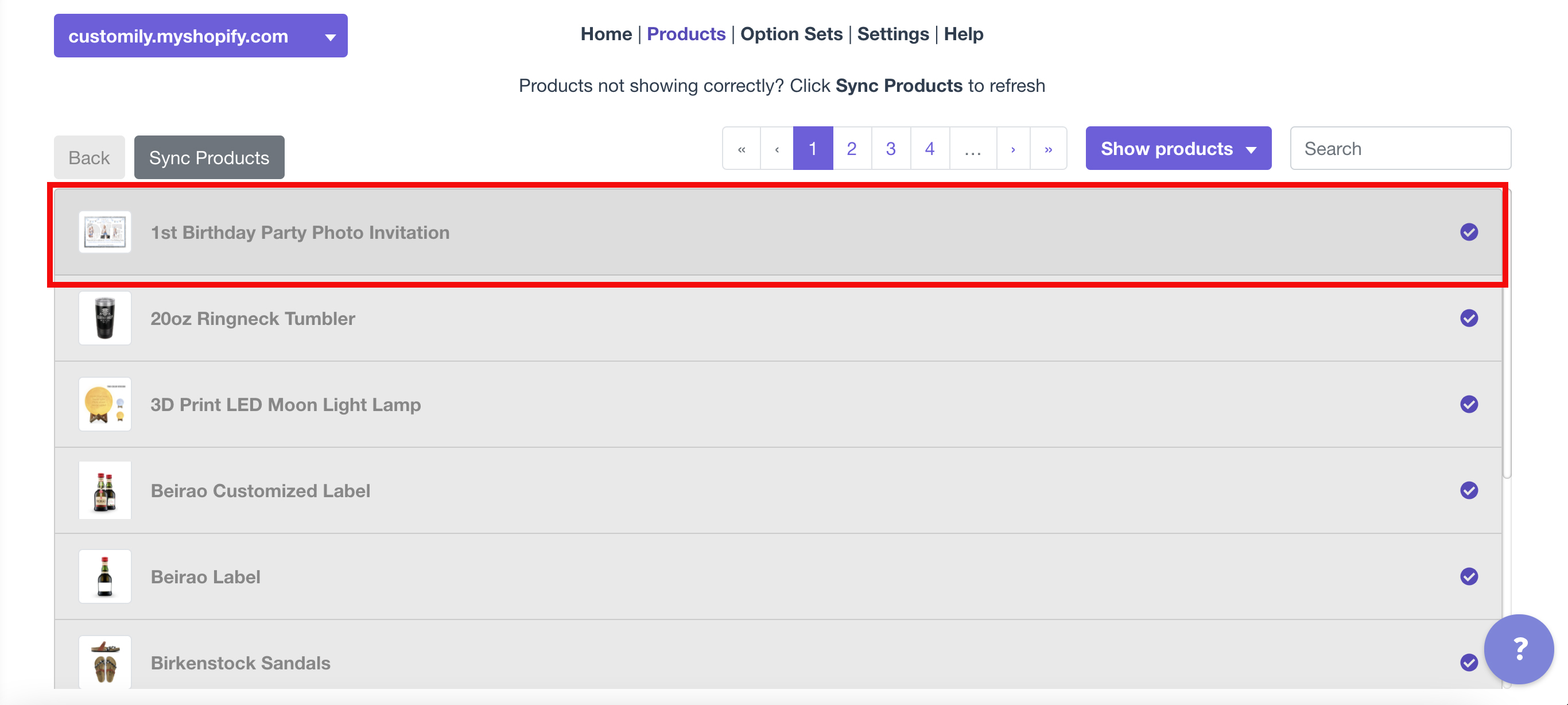This screenshot has height=705, width=1568.
Task: Open the purple help question mark bubble
Action: coord(1519,648)
